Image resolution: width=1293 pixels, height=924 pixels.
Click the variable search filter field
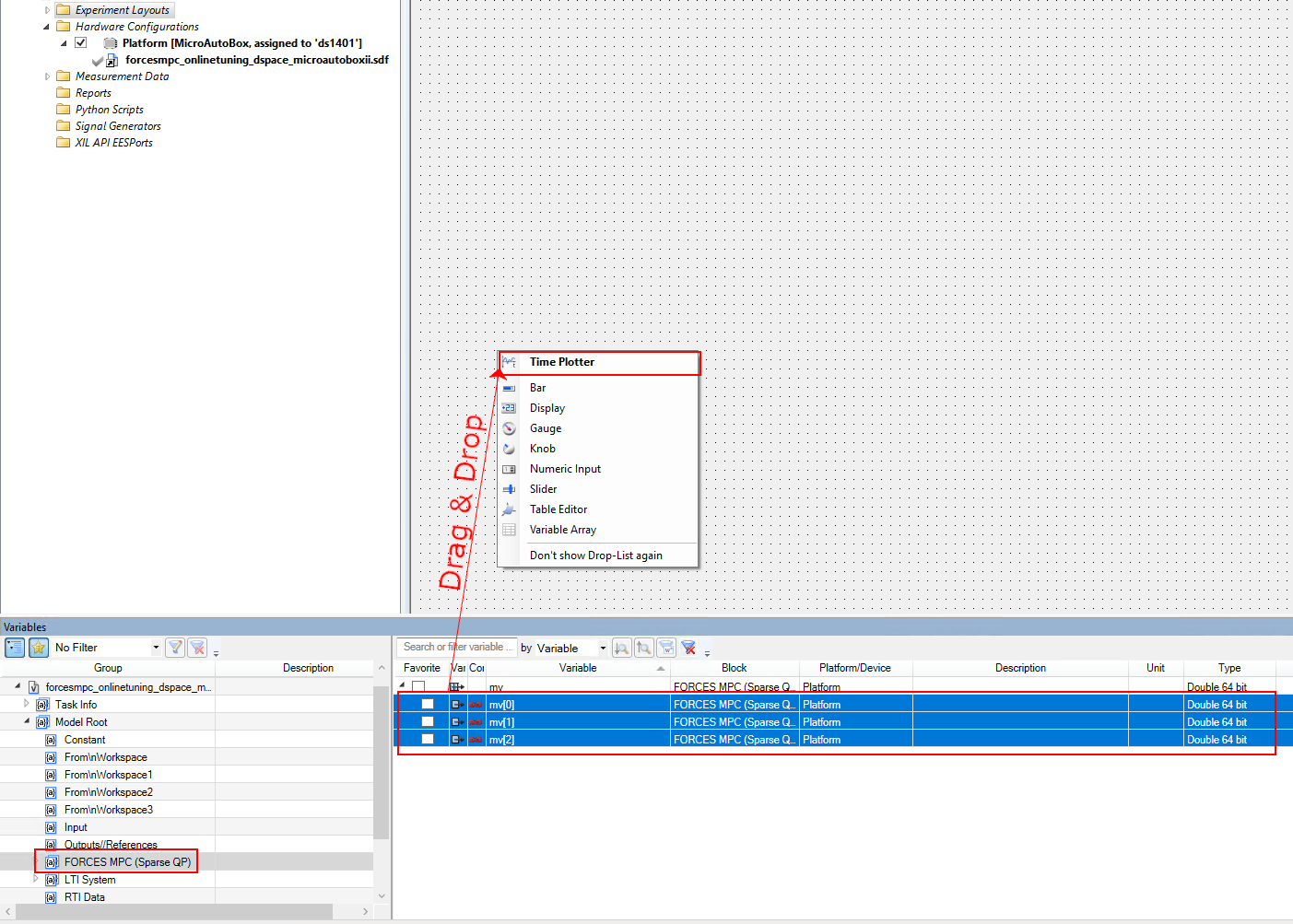(455, 648)
